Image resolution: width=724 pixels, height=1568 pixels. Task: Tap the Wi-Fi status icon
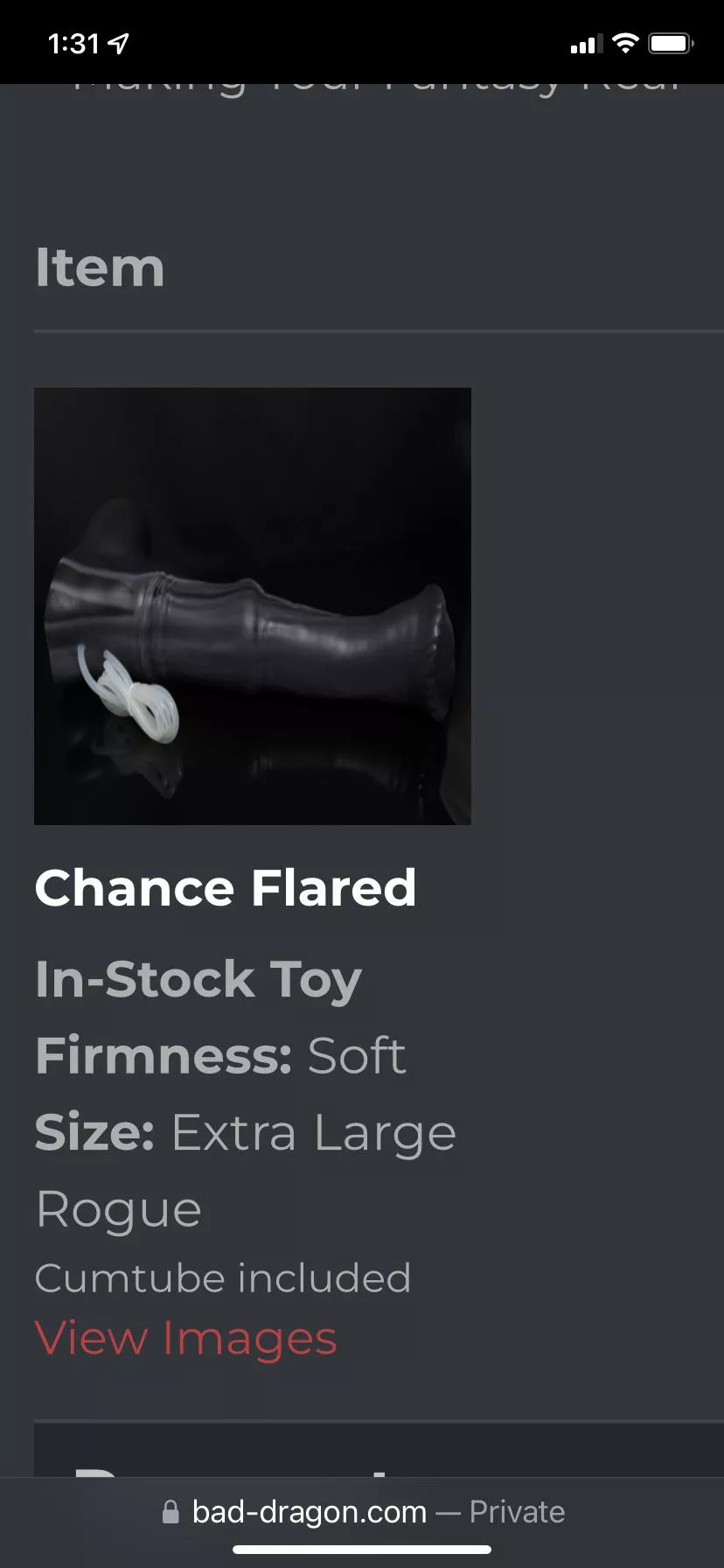click(x=625, y=43)
